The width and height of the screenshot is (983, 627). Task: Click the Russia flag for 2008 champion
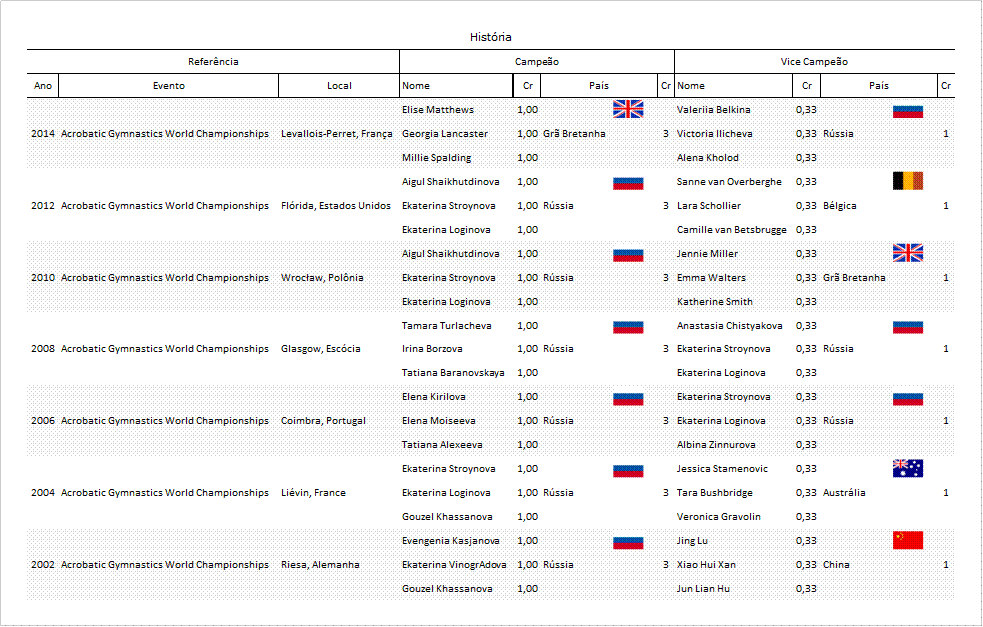(x=628, y=327)
